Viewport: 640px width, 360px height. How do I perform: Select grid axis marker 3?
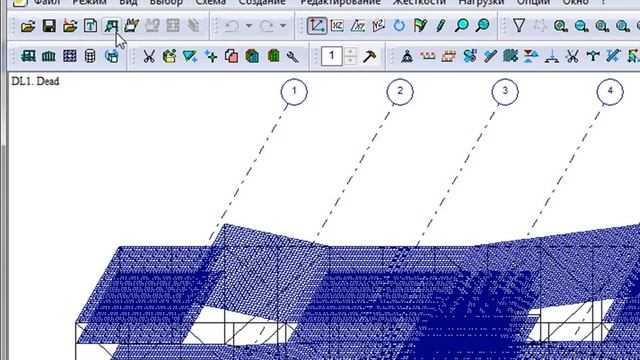point(505,91)
